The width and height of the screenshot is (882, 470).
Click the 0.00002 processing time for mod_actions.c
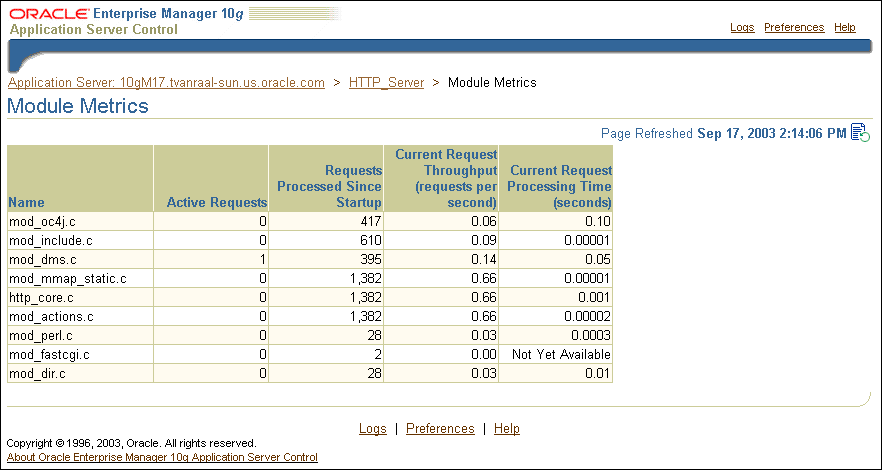588,317
